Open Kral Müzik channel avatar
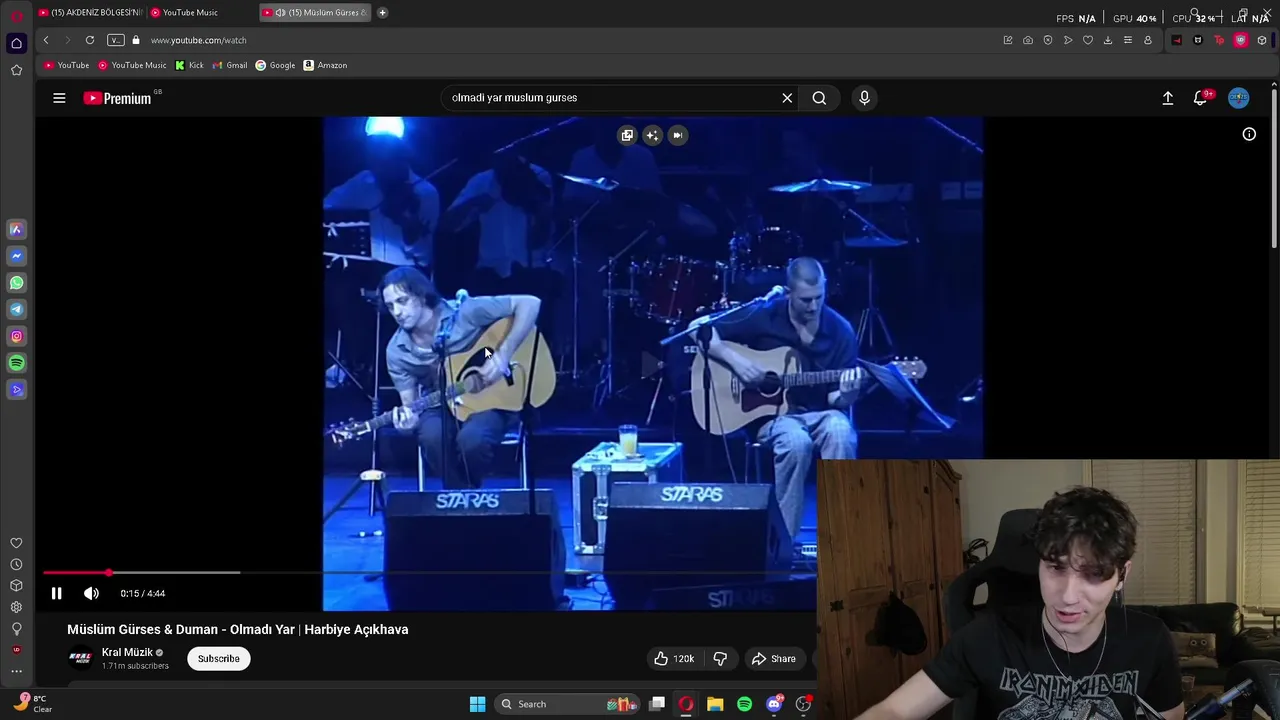The image size is (1280, 720). 80,658
